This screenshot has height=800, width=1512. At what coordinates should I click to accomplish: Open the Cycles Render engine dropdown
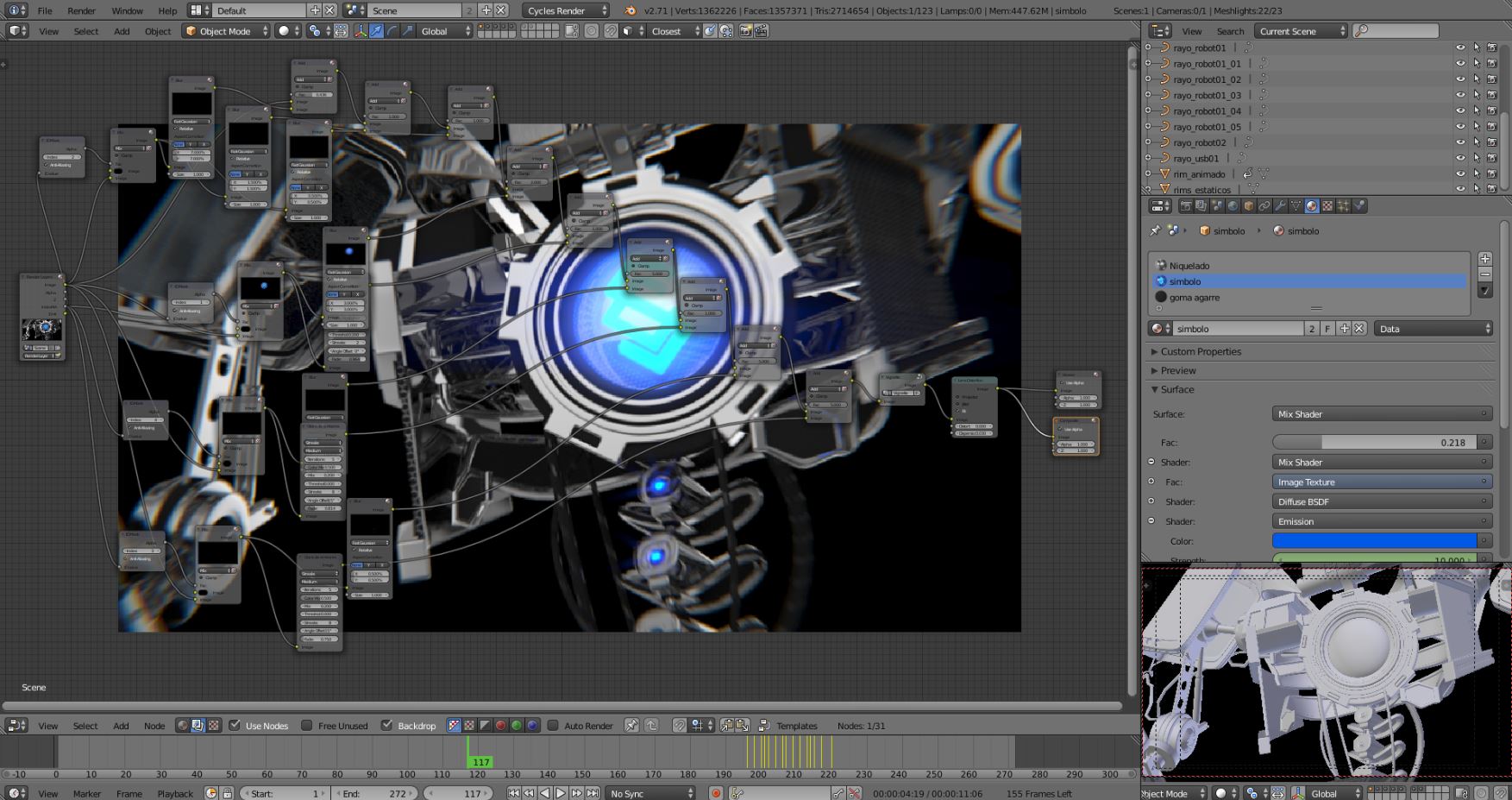tap(565, 10)
